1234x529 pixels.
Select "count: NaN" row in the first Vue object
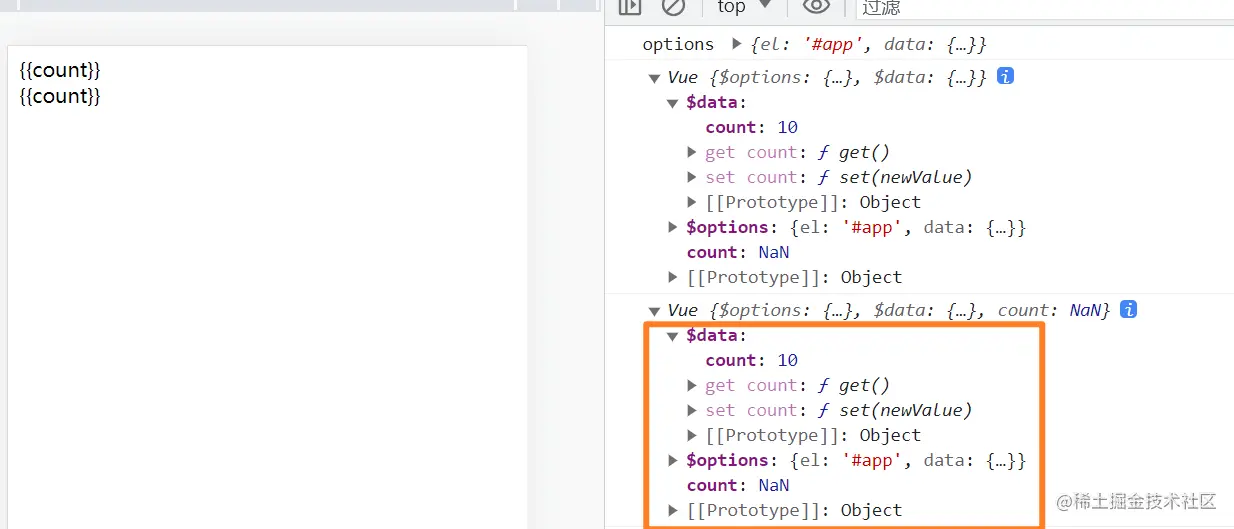point(738,252)
